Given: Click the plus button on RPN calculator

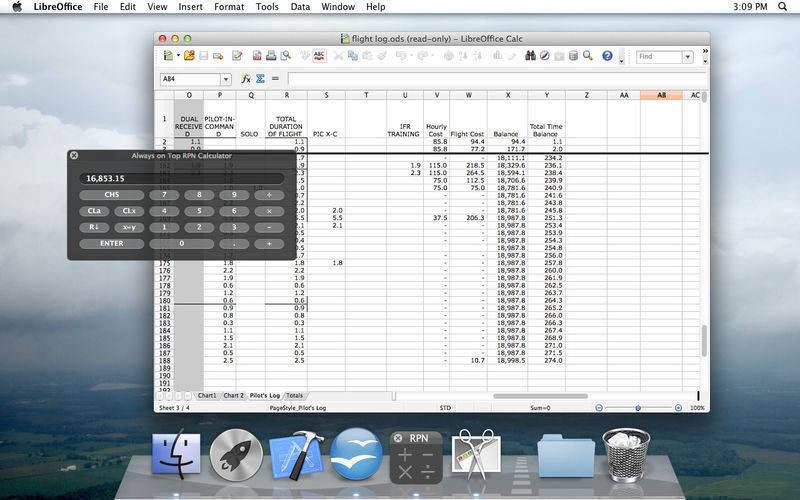Looking at the screenshot, I should [269, 244].
